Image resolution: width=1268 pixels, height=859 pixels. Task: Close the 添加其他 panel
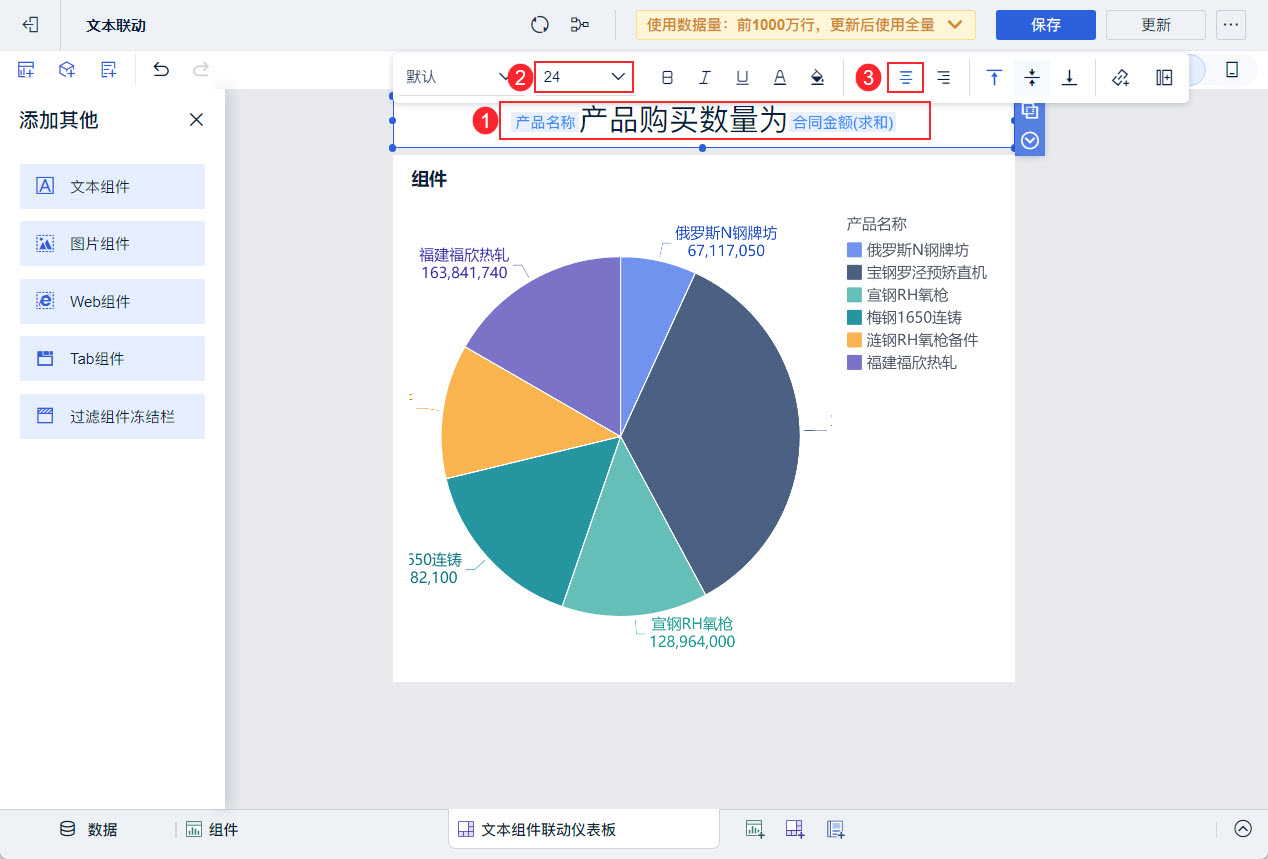pos(196,120)
